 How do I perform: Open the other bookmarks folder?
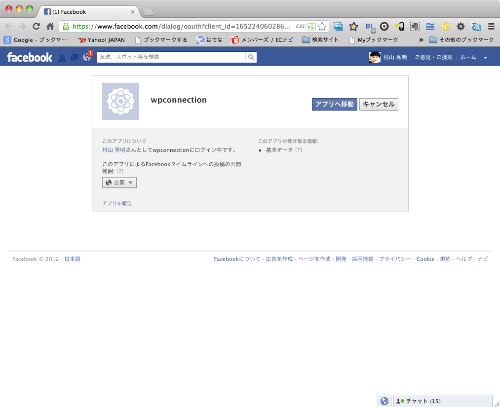(461, 40)
